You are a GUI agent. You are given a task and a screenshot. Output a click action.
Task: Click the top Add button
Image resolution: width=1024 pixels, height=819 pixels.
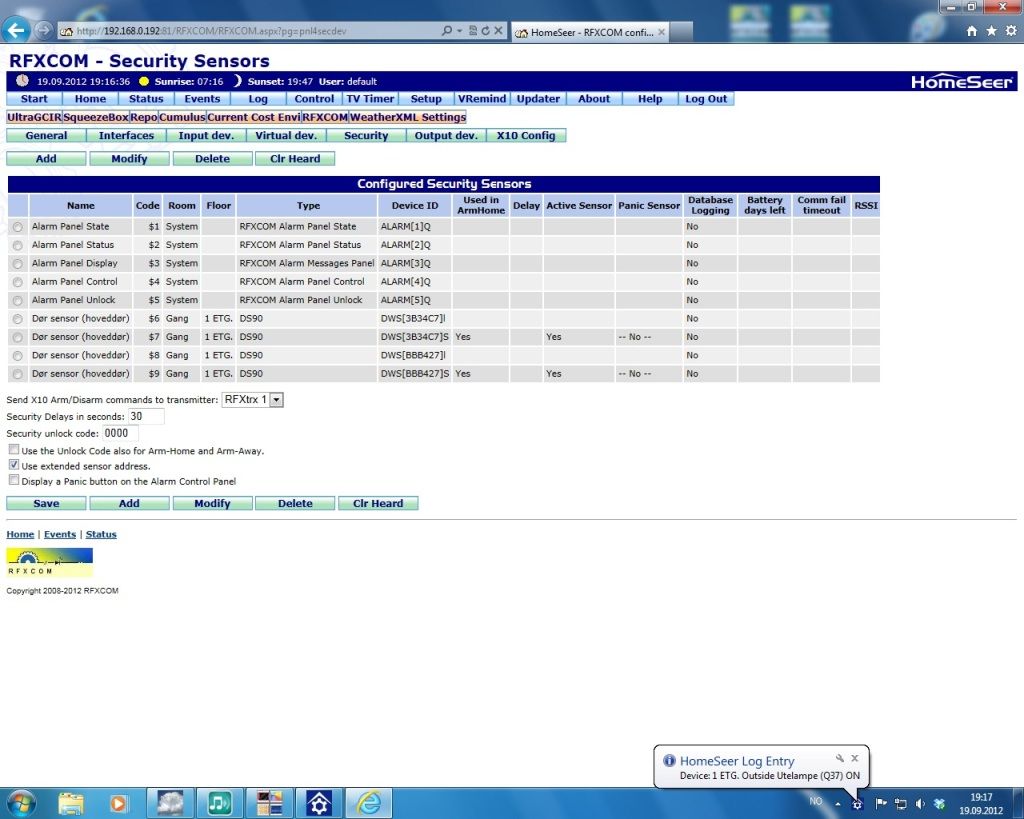pos(46,159)
